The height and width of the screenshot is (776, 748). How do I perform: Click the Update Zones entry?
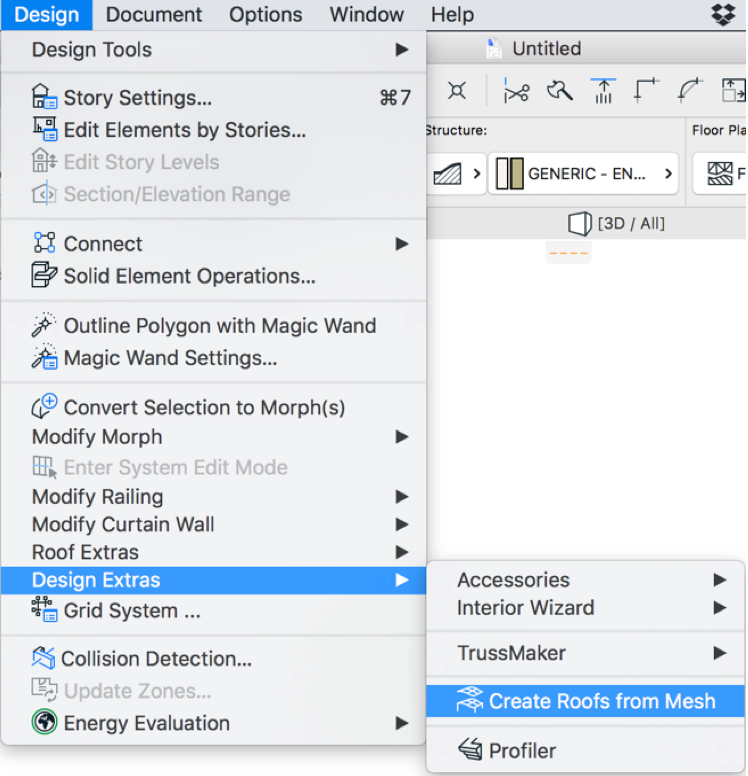213,691
